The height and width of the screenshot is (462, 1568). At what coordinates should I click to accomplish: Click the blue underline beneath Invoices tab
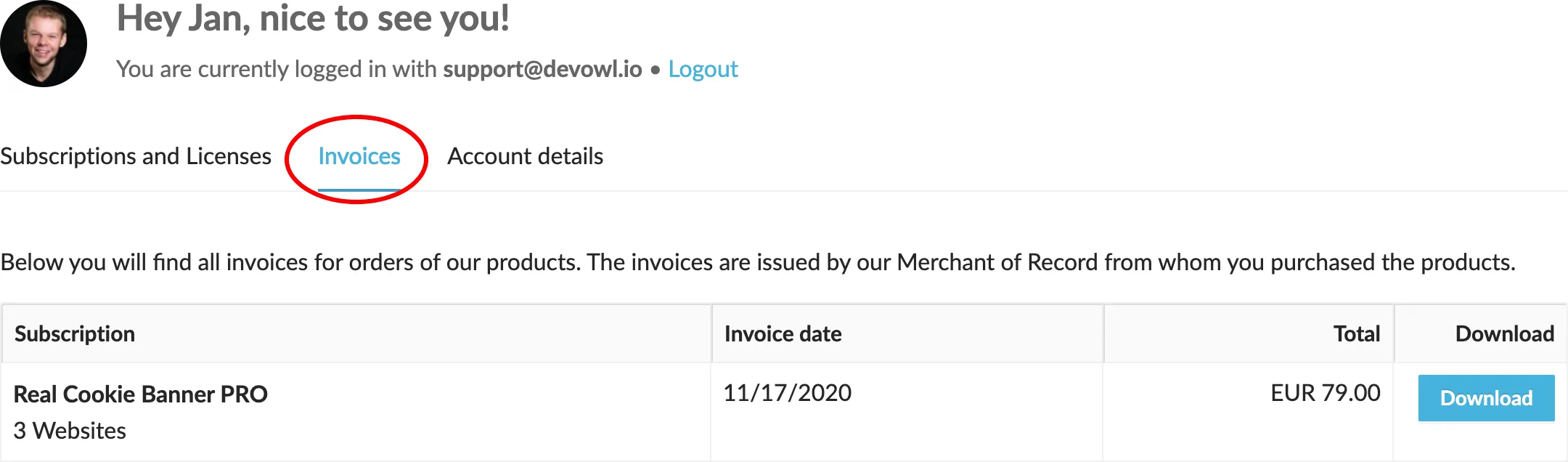tap(359, 190)
